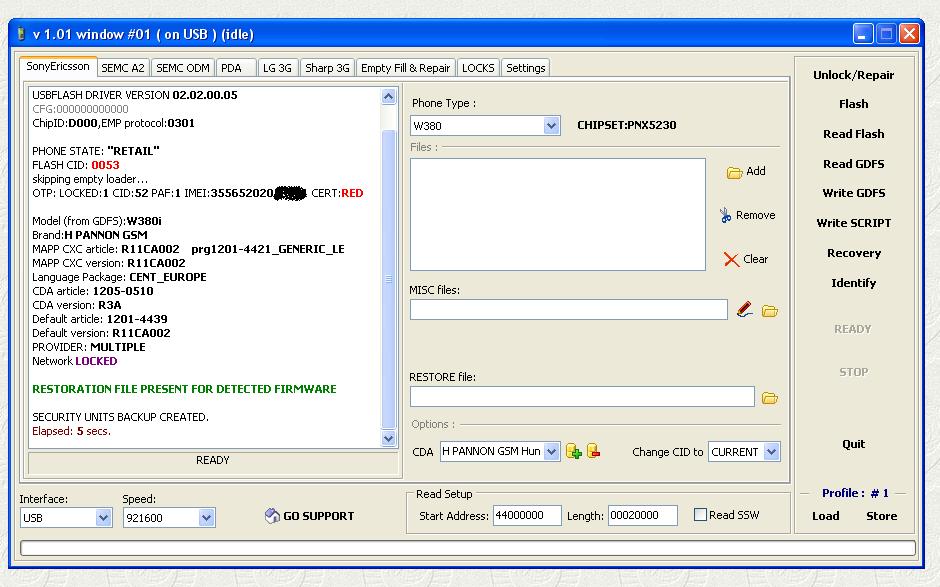Click the READY status bar below log

[213, 460]
